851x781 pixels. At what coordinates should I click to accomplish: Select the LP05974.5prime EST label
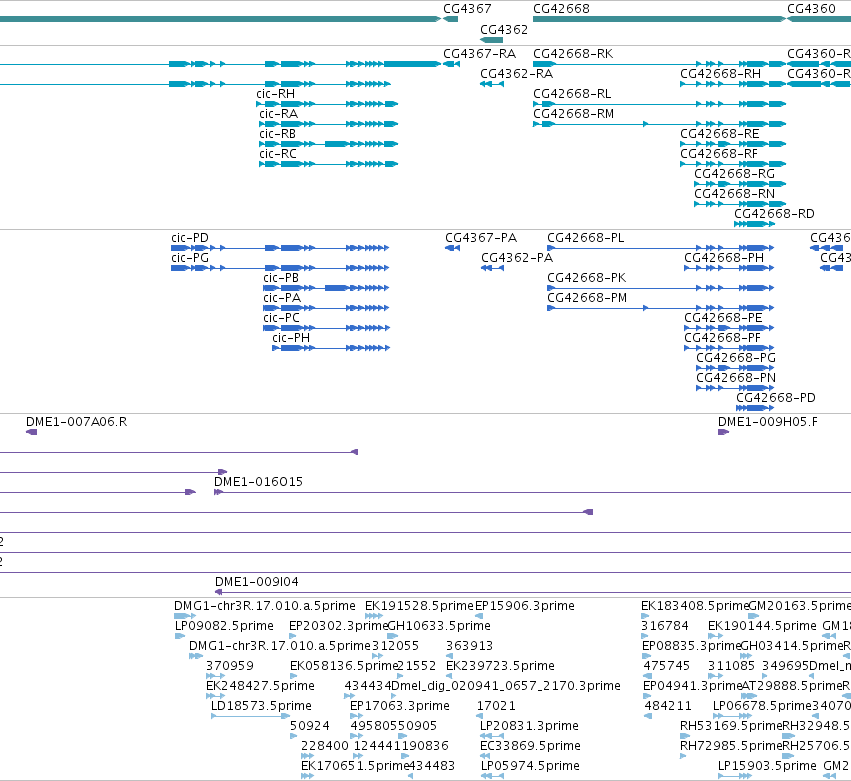coord(530,766)
